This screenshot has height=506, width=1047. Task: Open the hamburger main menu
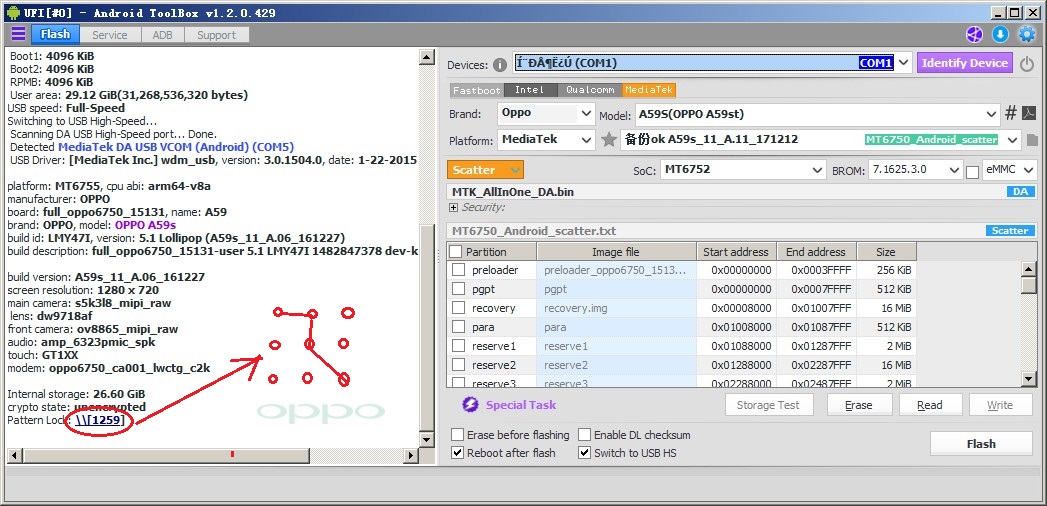[x=18, y=34]
